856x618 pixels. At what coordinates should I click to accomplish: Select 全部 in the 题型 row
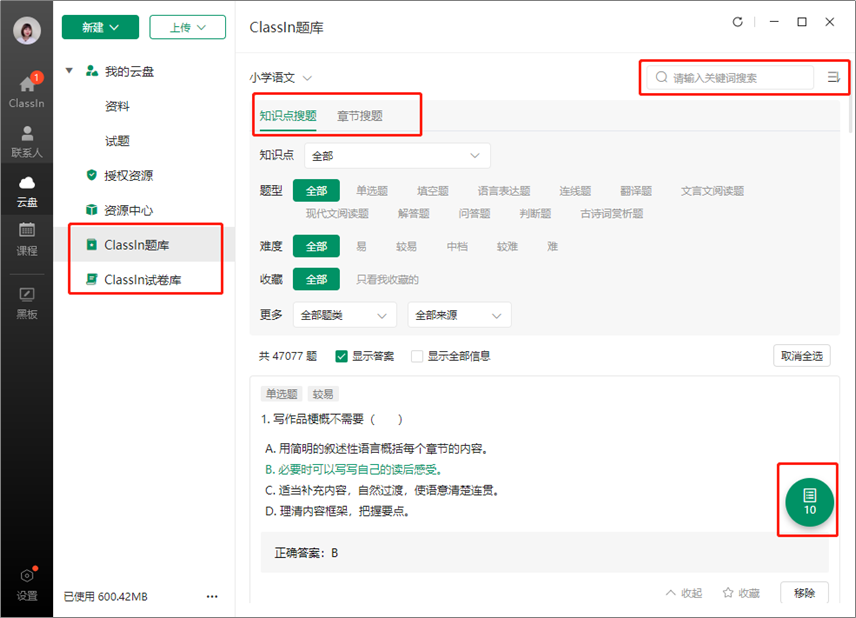point(316,191)
